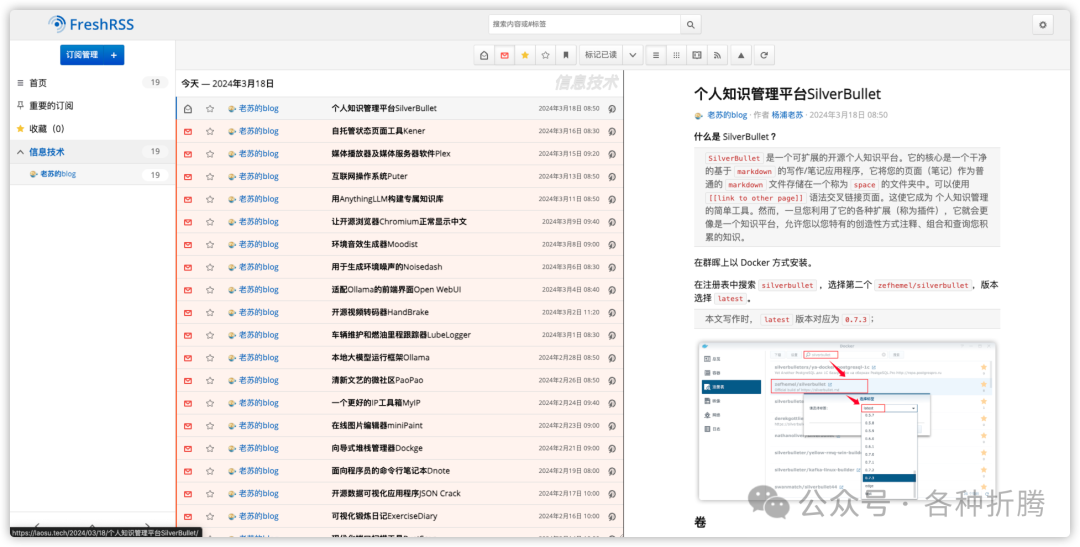Click the external link icon on the HandBrake row
The image size is (1080, 547).
[x=612, y=313]
